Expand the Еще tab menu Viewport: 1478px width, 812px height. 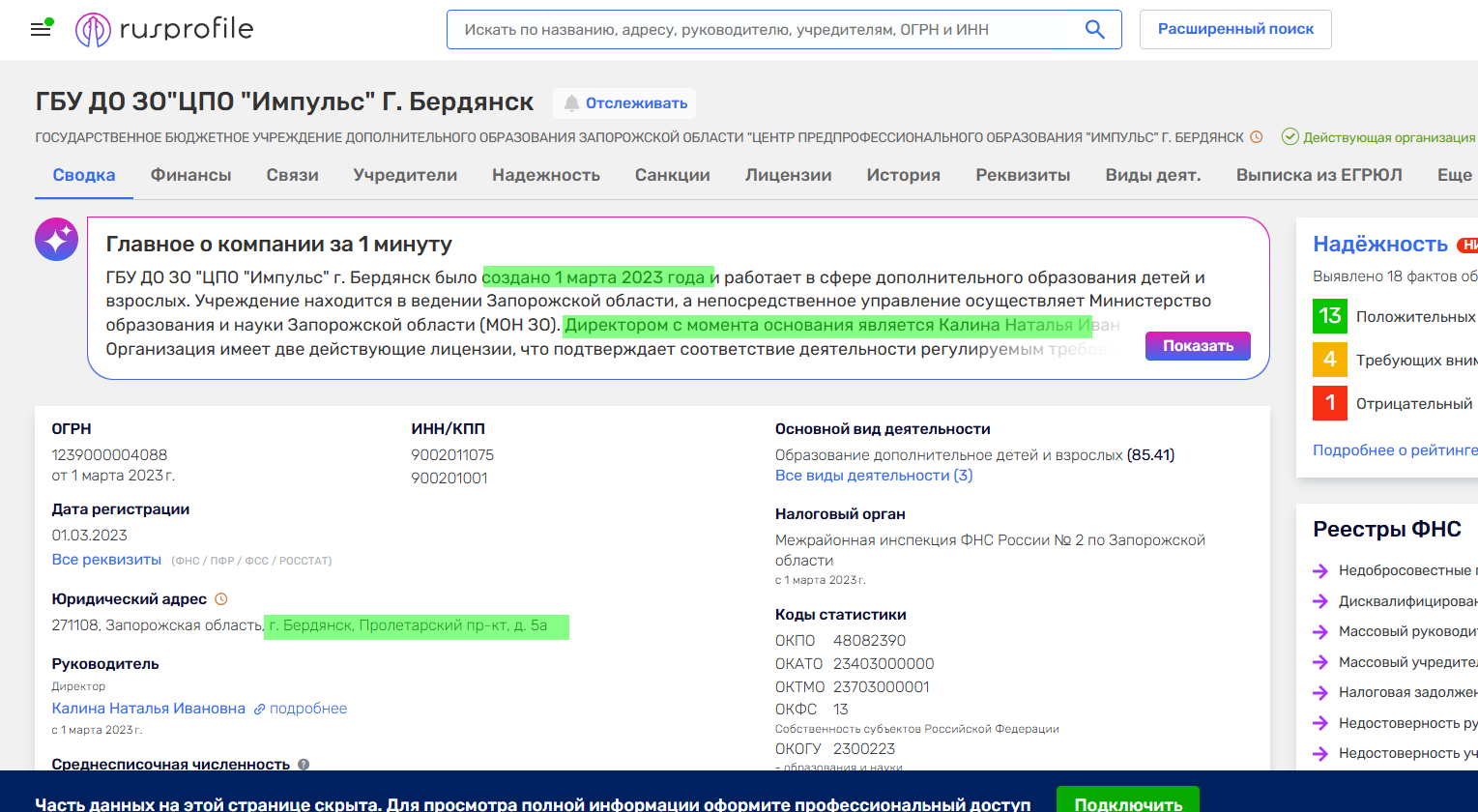pyautogui.click(x=1454, y=175)
